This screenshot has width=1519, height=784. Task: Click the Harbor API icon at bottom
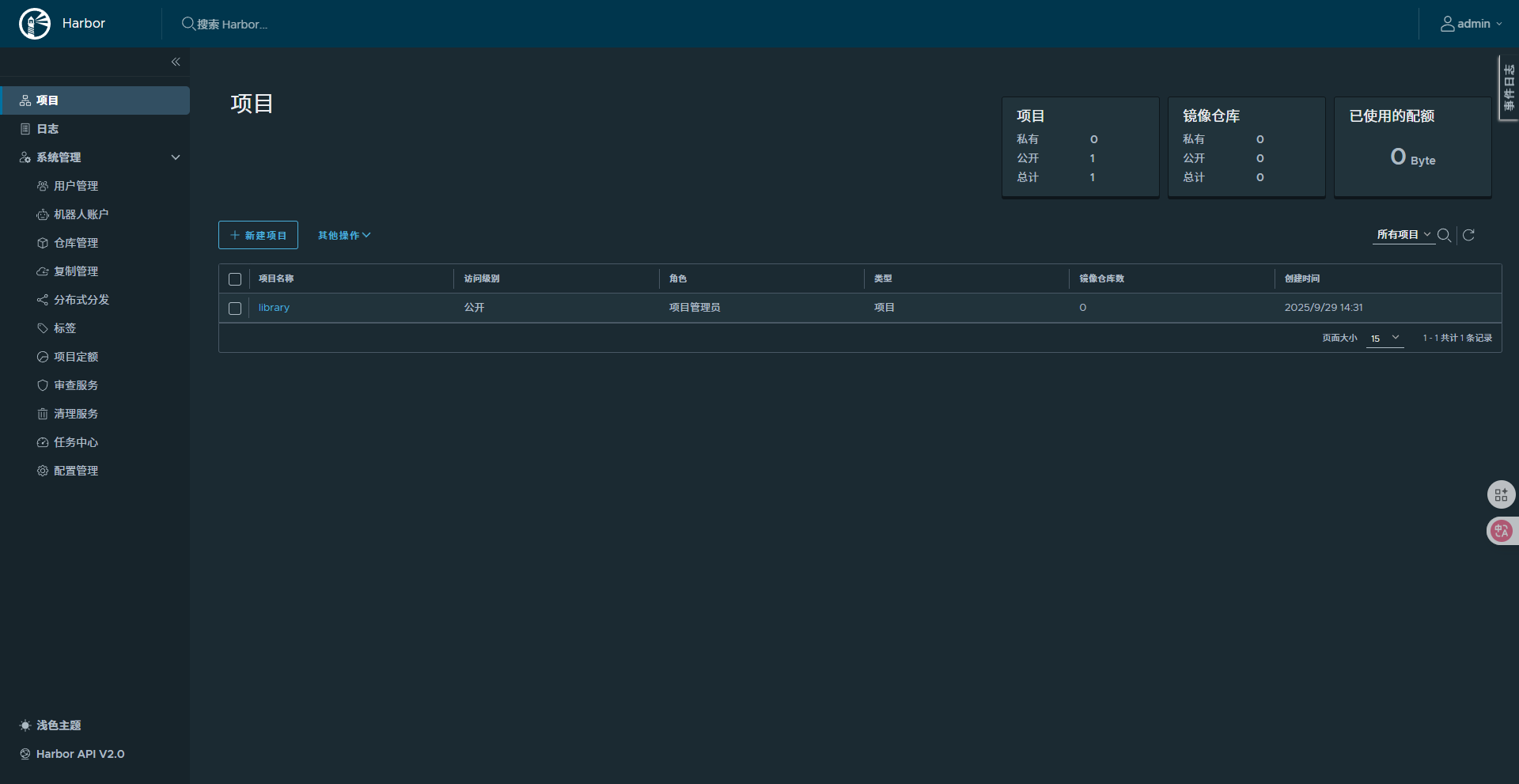[25, 754]
